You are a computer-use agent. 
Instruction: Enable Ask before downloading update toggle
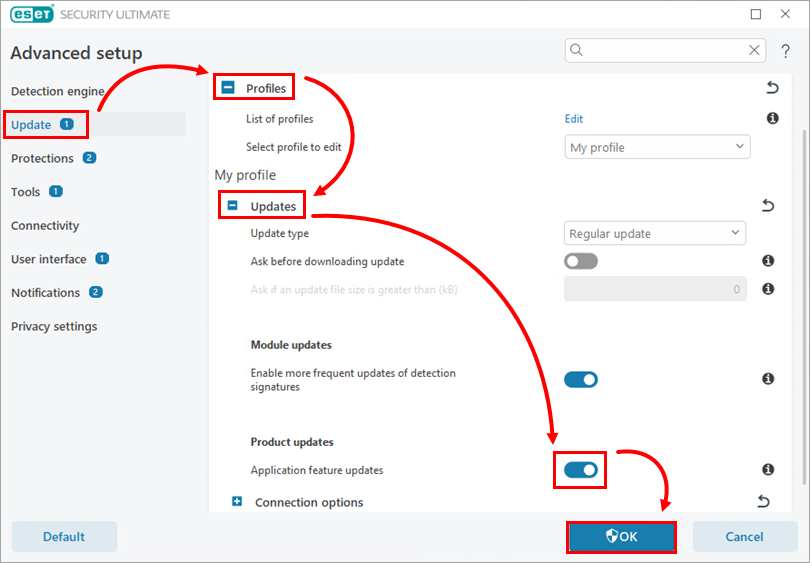(581, 261)
